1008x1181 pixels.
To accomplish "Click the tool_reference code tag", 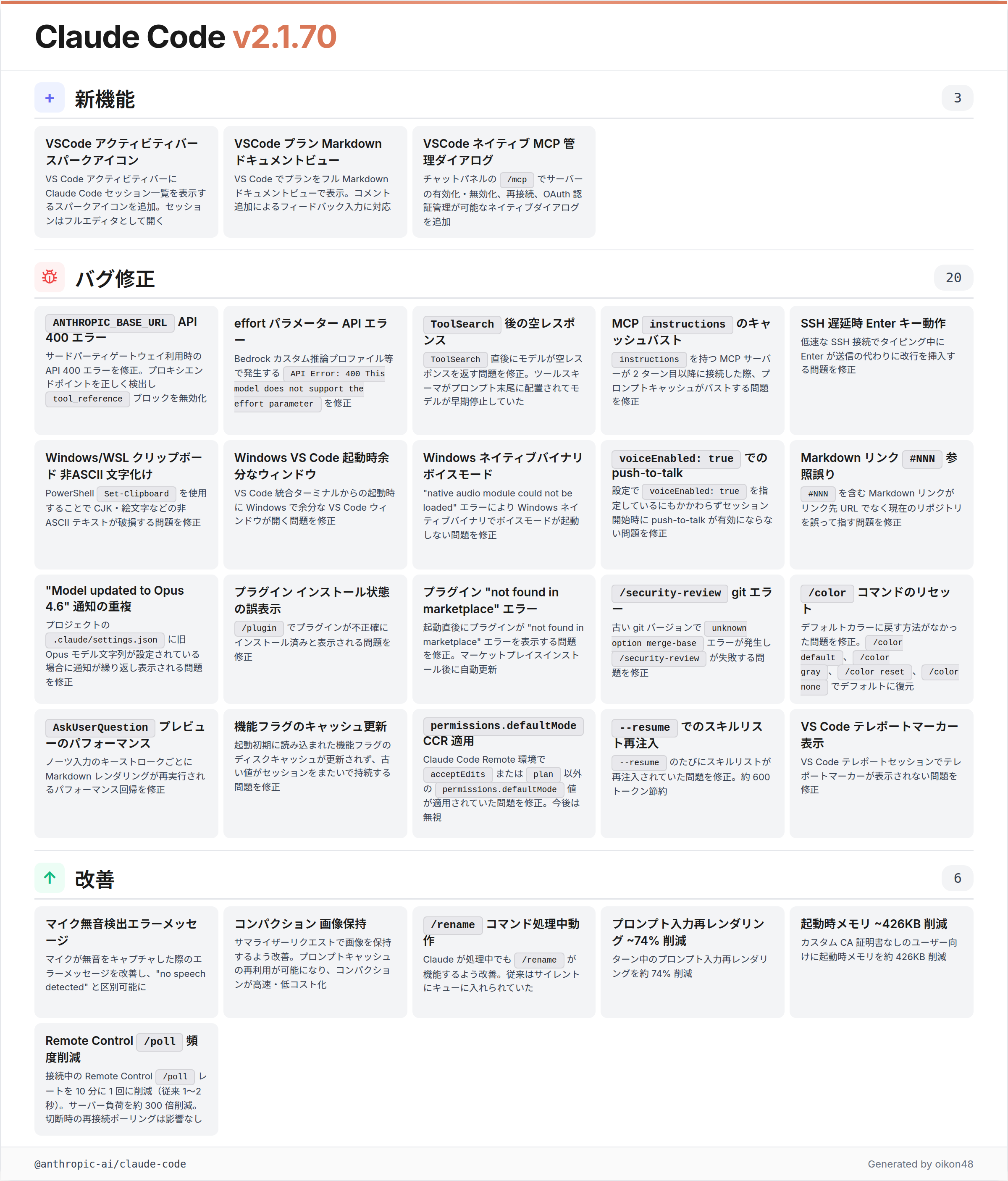I will pyautogui.click(x=88, y=399).
